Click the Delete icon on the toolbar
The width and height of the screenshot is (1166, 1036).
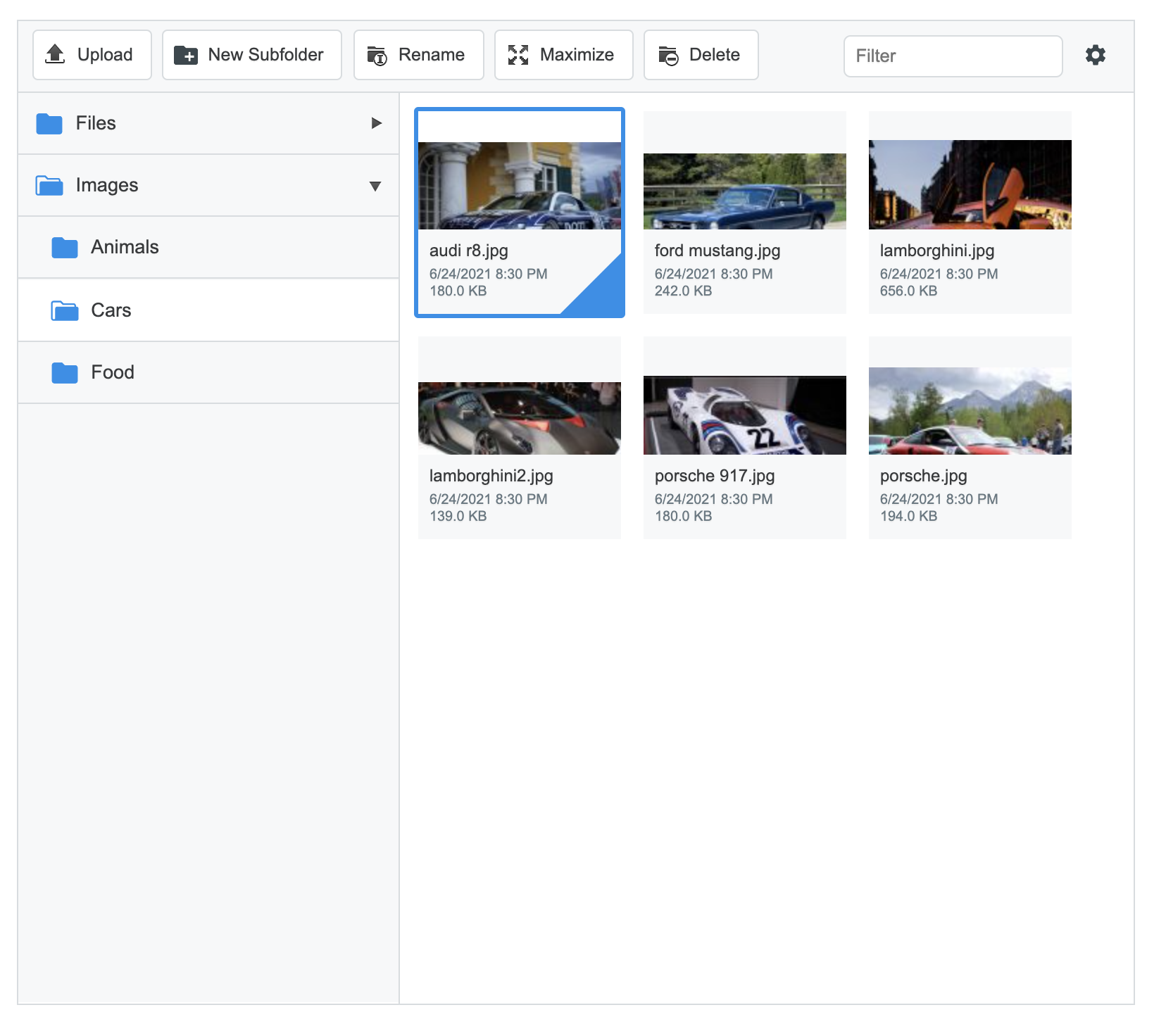click(669, 54)
